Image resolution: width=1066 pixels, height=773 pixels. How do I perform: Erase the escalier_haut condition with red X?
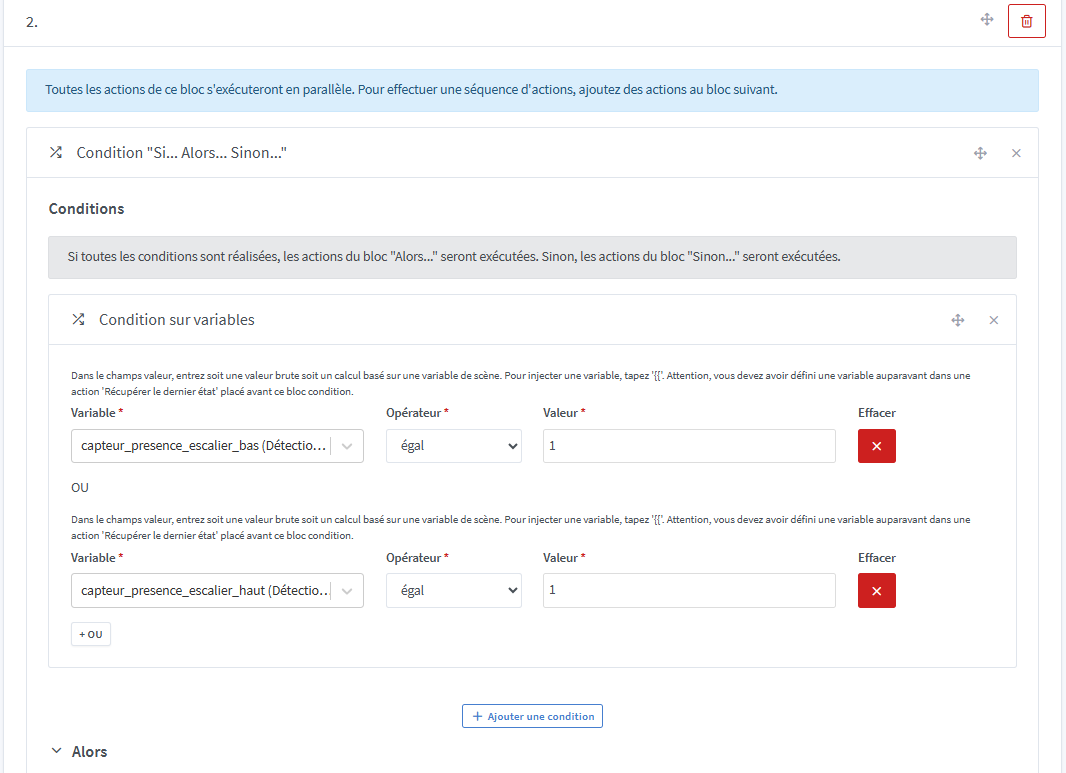point(876,591)
